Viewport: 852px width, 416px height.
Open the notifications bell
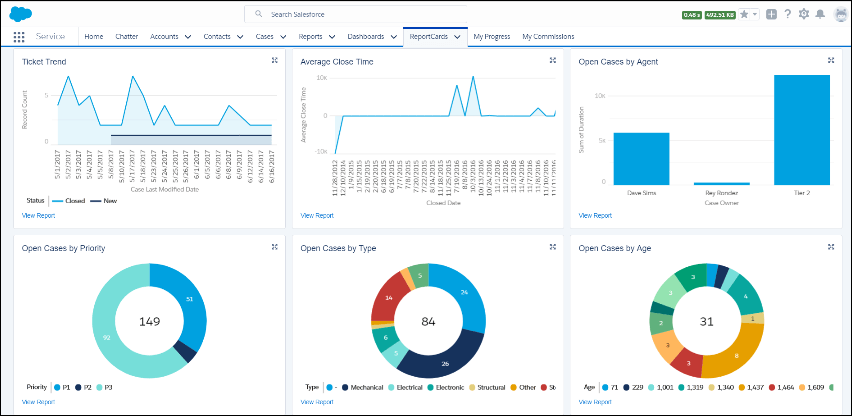pyautogui.click(x=821, y=15)
